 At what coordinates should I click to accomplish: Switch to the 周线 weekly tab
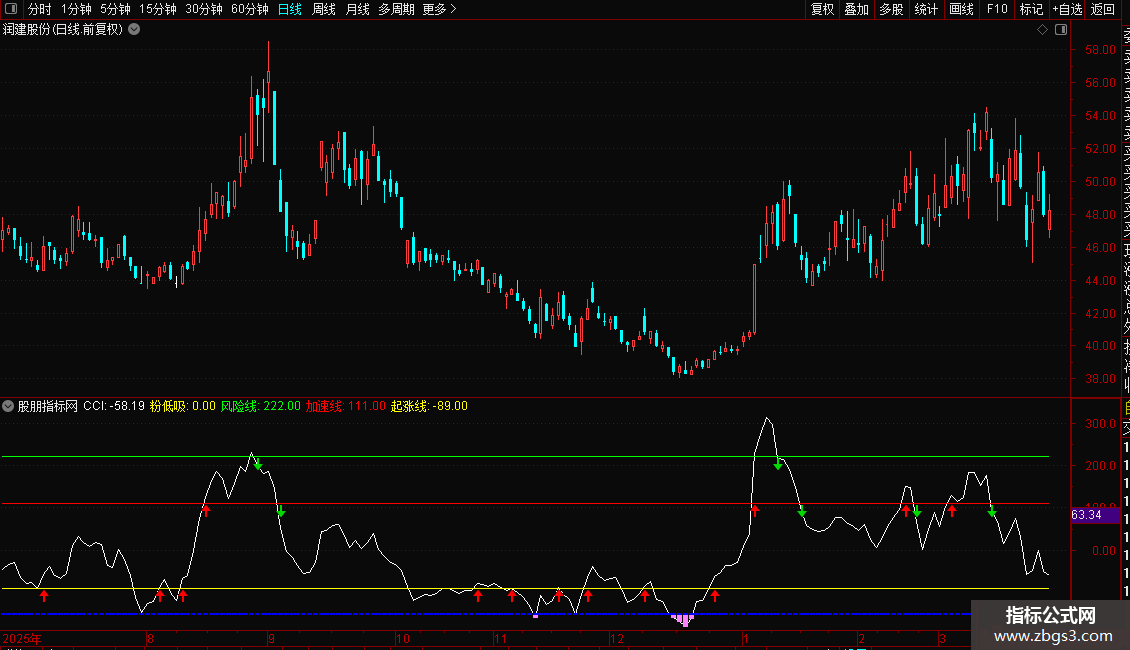(x=323, y=9)
